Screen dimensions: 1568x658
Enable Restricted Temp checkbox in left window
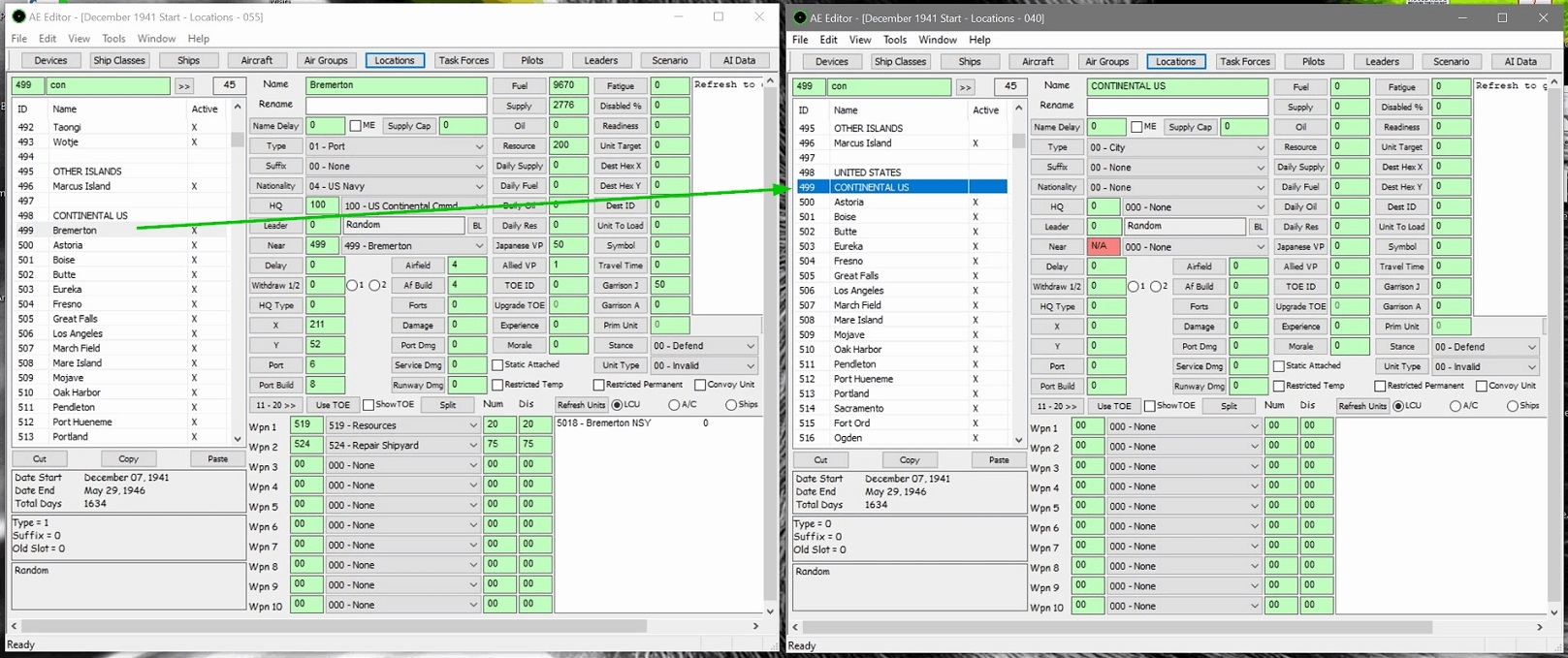(497, 385)
